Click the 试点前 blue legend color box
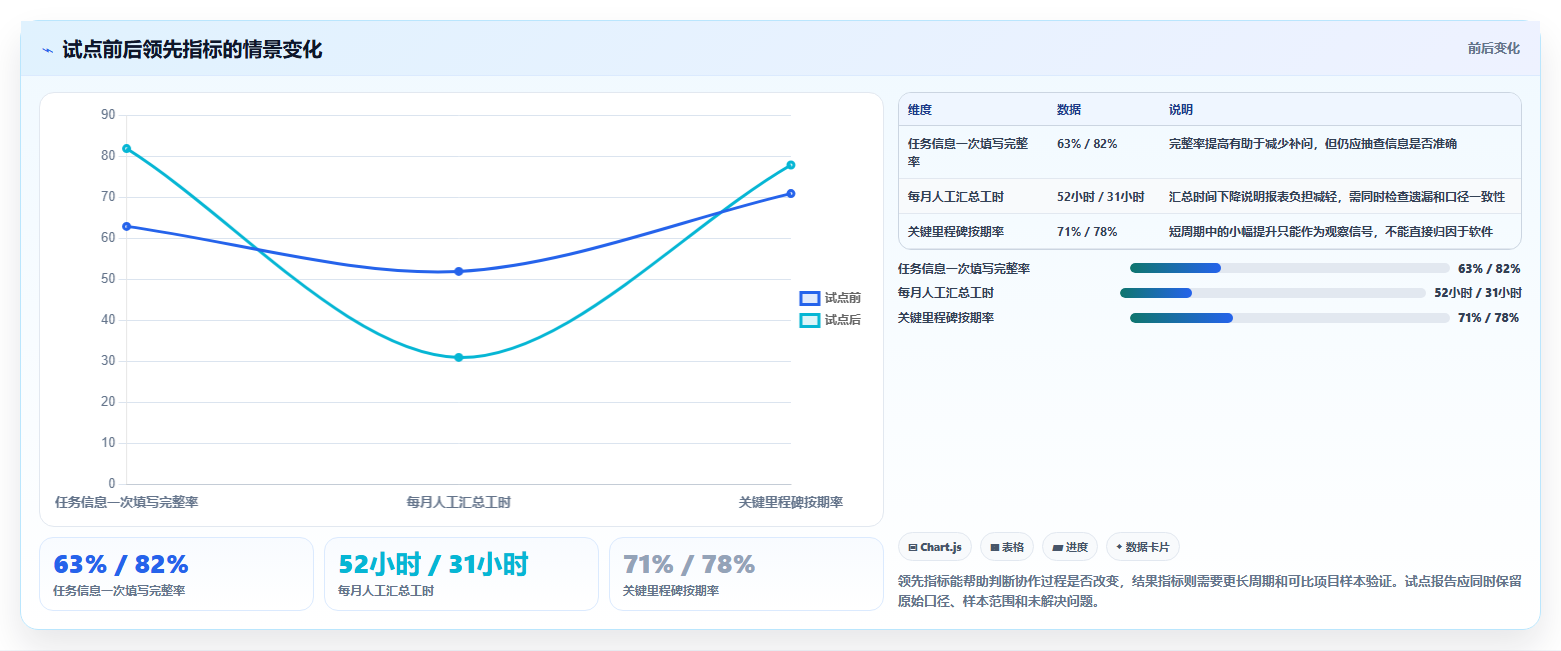The image size is (1561, 651). (x=810, y=298)
